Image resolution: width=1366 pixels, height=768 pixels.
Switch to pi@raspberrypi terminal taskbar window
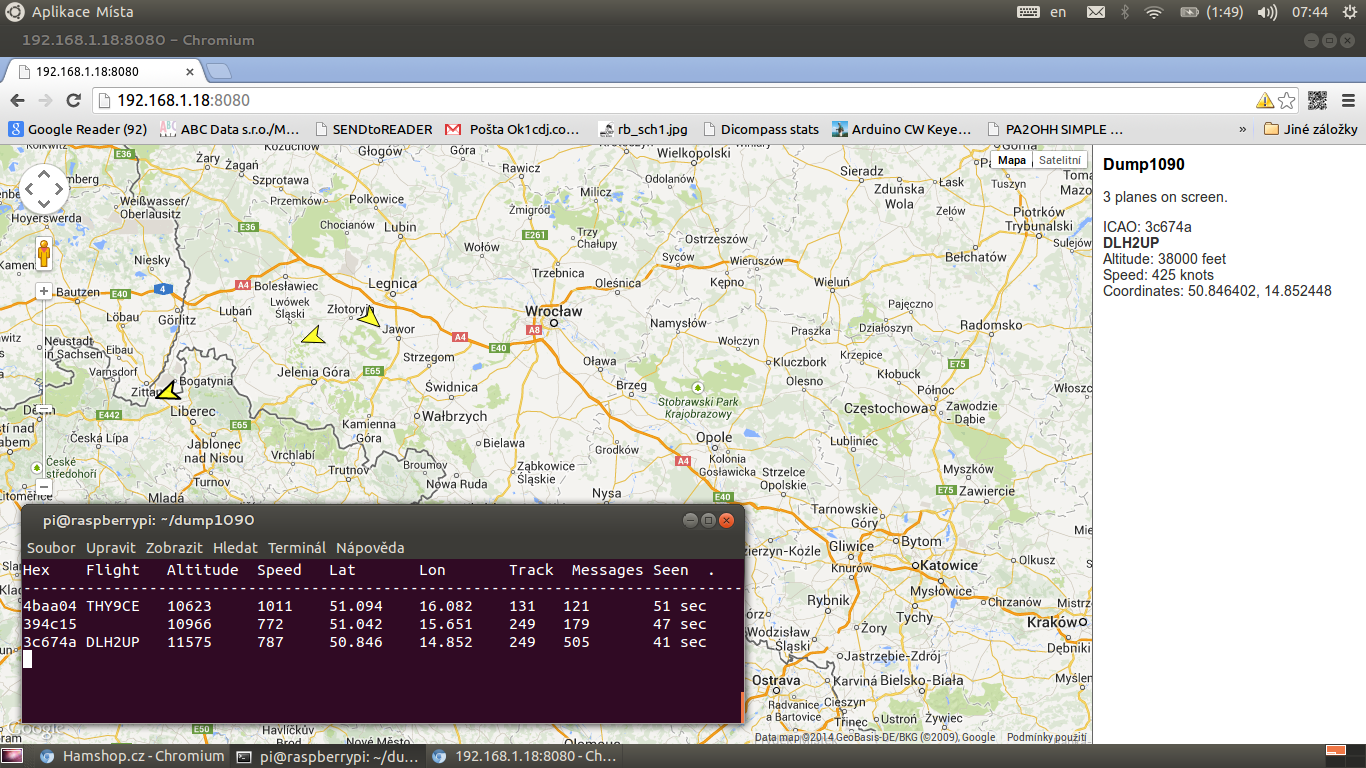tap(328, 756)
